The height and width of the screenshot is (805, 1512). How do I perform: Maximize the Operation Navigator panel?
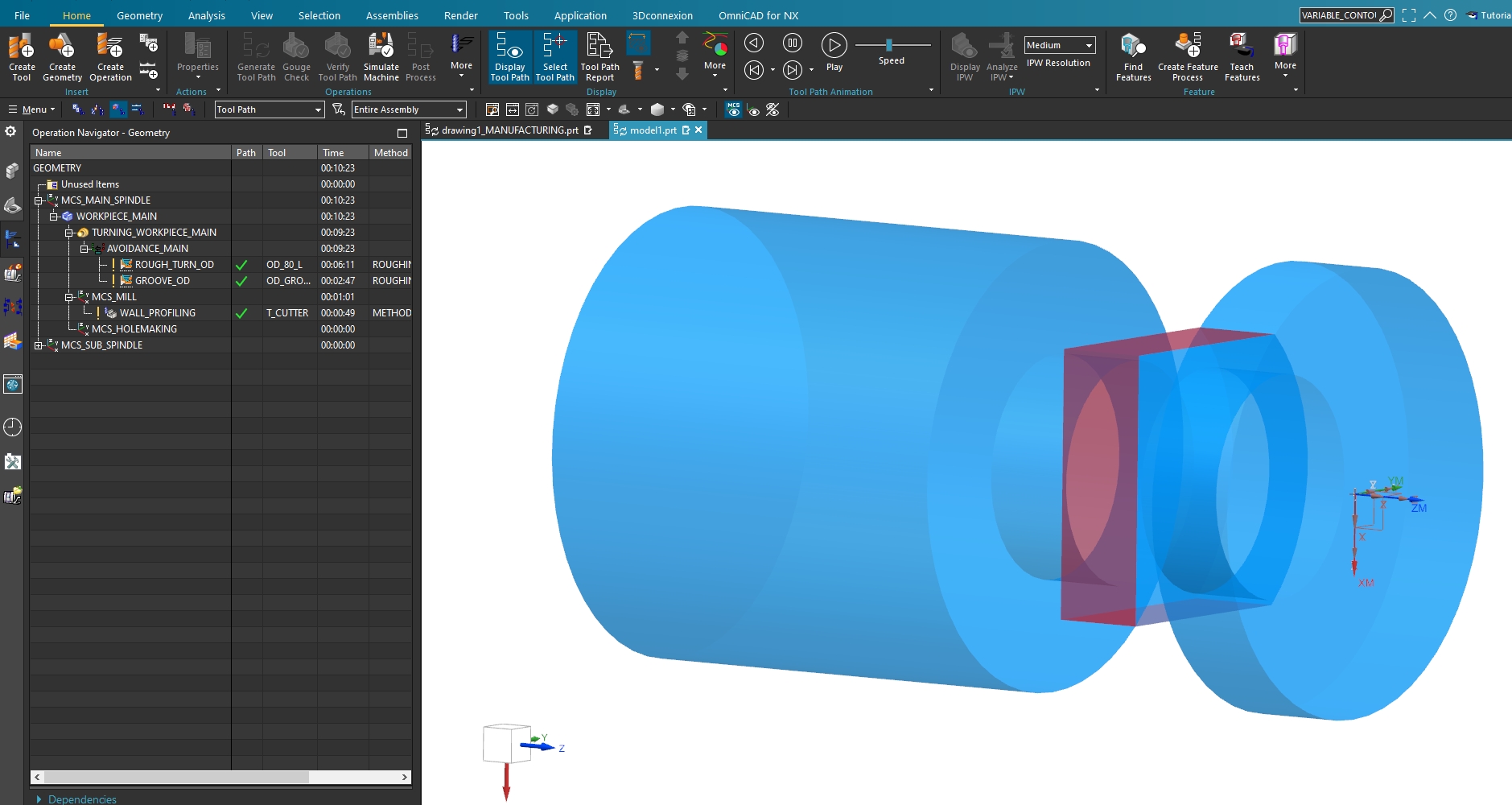click(402, 133)
